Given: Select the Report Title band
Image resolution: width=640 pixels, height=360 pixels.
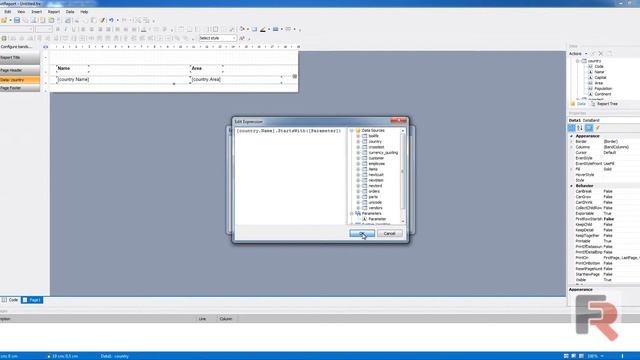Looking at the screenshot, I should coord(20,58).
